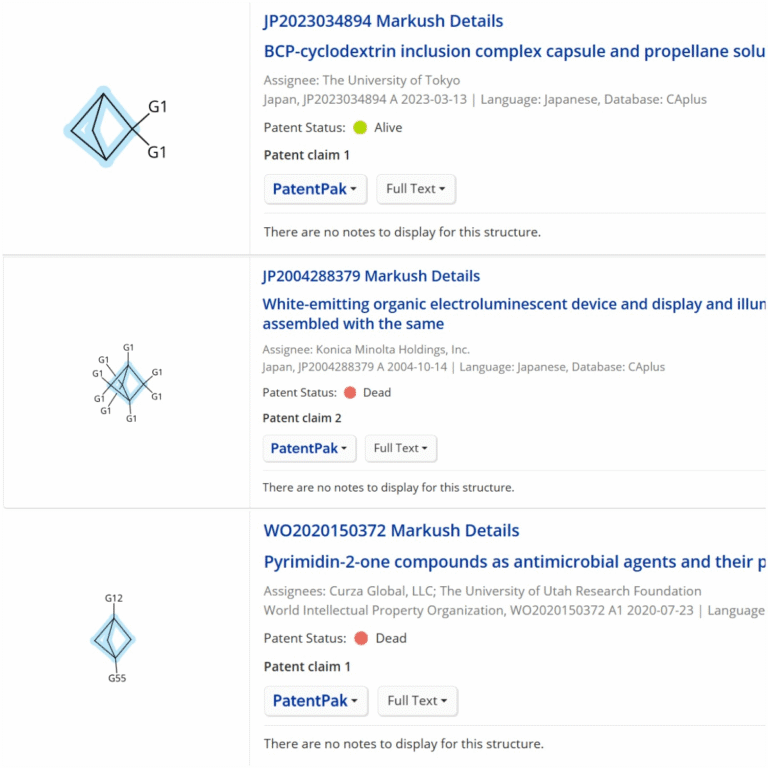Click Patent claim 2 under the Konica Minolta patent
Viewport: 768px width, 768px height.
302,418
